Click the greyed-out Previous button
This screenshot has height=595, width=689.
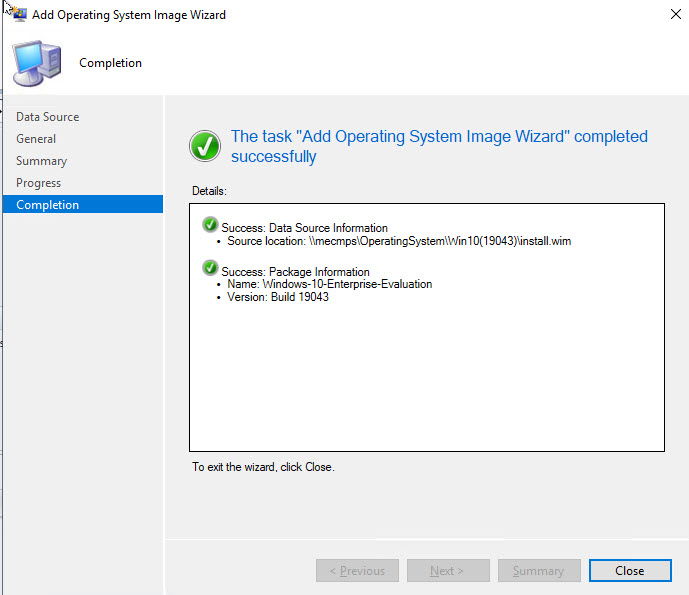(x=357, y=571)
